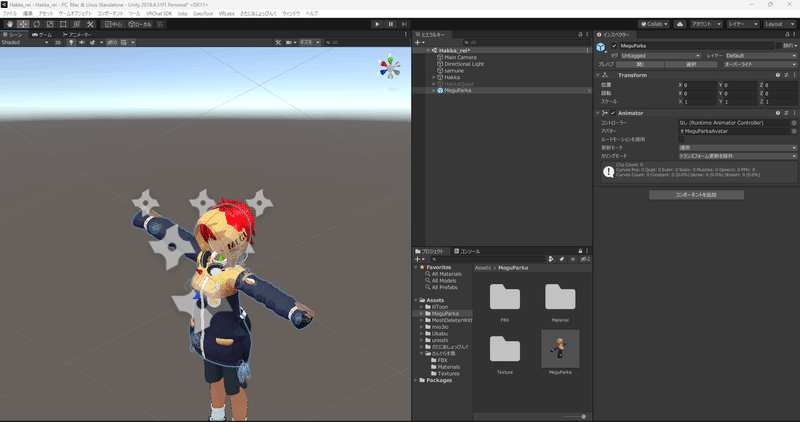The height and width of the screenshot is (422, 800).
Task: Open the VRChat SDK menu
Action: (159, 14)
